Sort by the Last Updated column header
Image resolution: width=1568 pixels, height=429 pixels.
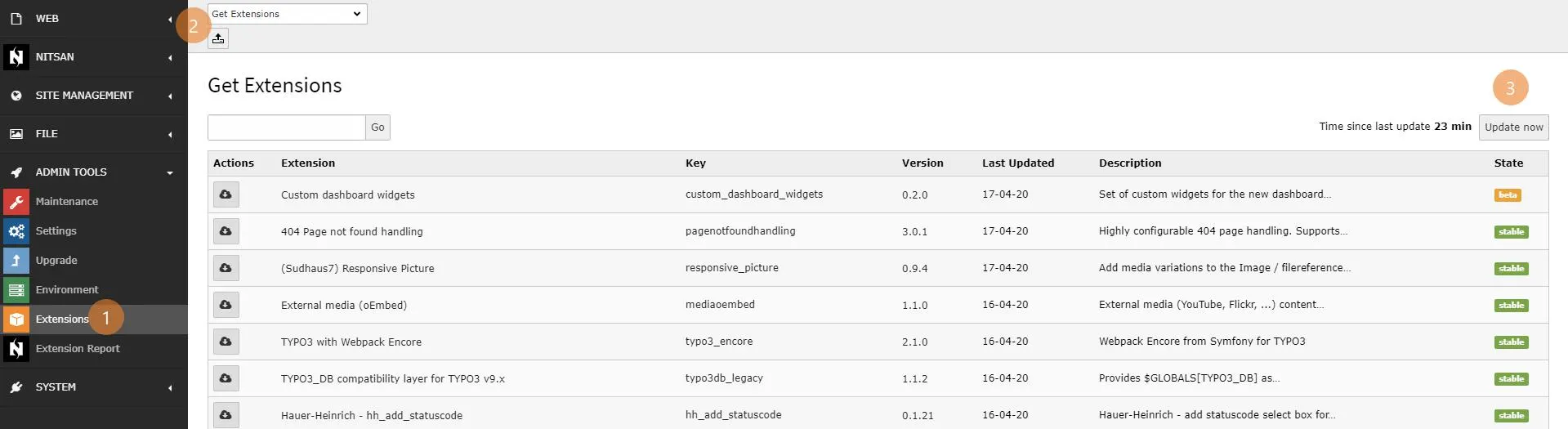coord(1018,163)
